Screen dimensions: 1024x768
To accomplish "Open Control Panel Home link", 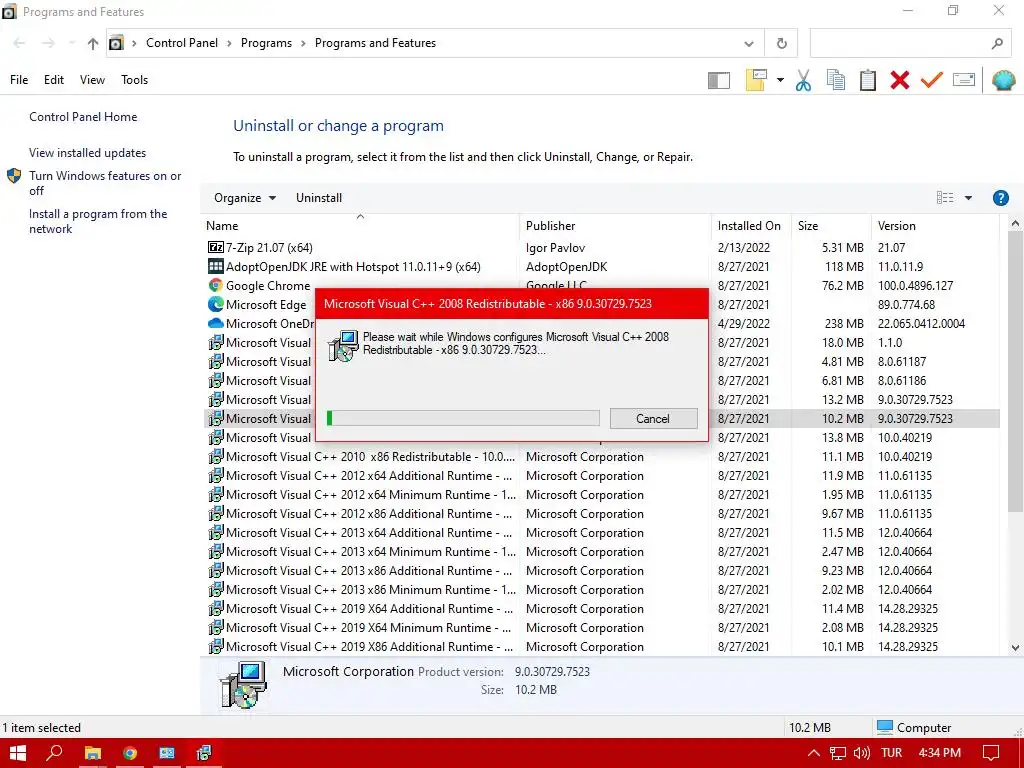I will [x=83, y=117].
